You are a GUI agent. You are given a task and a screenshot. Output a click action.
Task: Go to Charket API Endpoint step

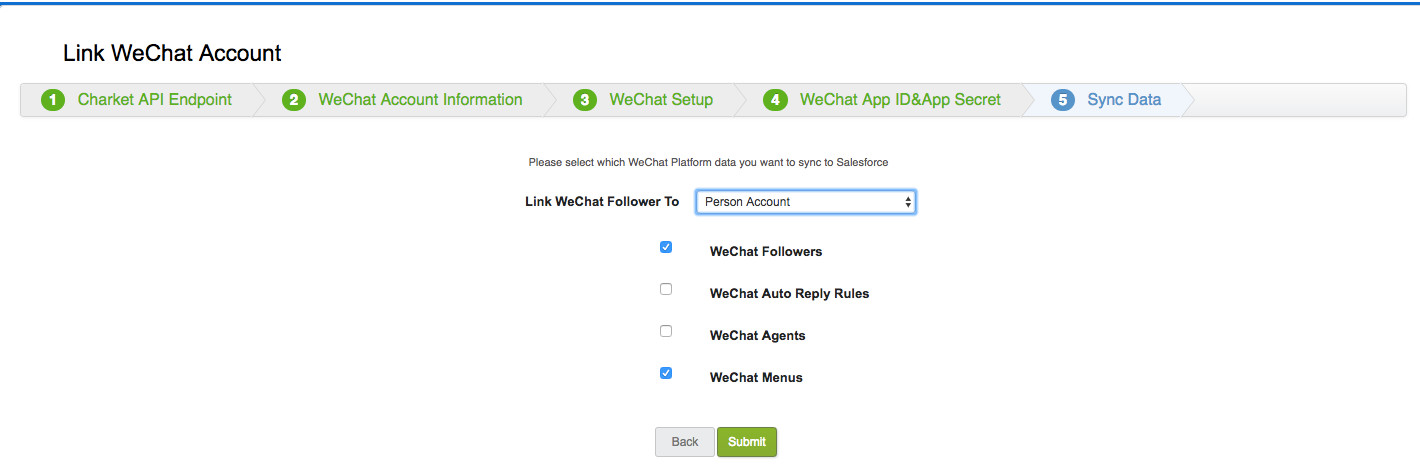154,100
